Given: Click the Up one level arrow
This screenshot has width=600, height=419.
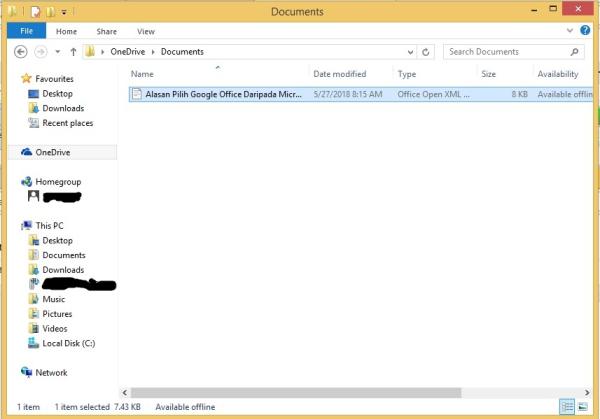Looking at the screenshot, I should click(x=73, y=52).
